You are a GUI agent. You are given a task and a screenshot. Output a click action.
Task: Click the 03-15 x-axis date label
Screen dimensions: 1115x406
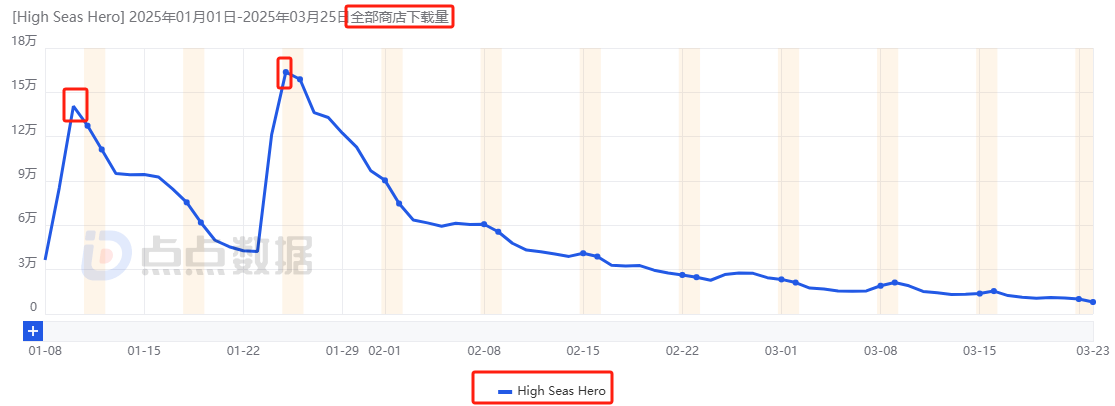(979, 351)
